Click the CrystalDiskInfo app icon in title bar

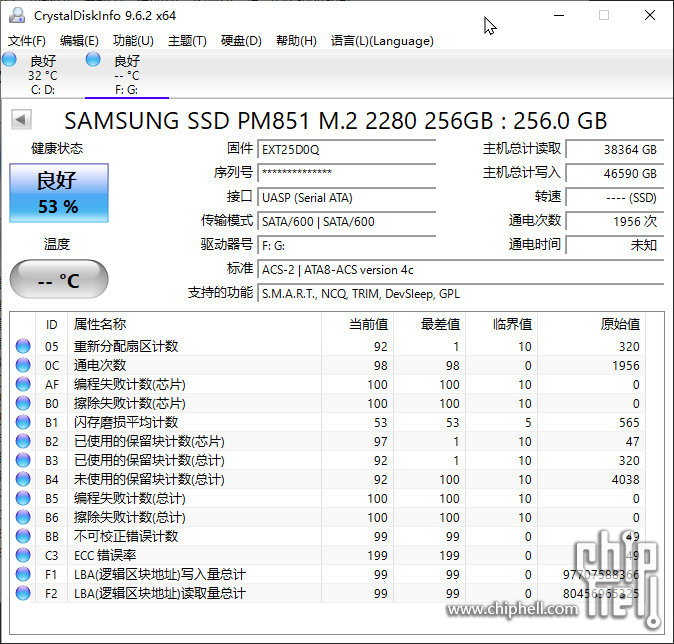pos(17,15)
